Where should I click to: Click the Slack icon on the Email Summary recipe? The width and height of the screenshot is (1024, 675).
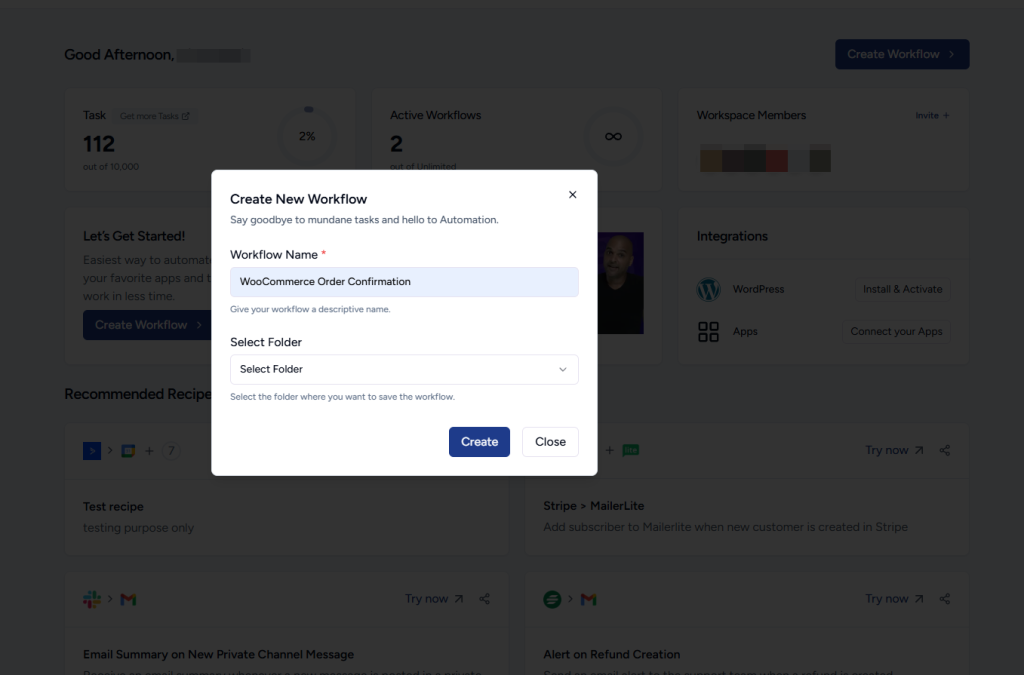point(92,599)
